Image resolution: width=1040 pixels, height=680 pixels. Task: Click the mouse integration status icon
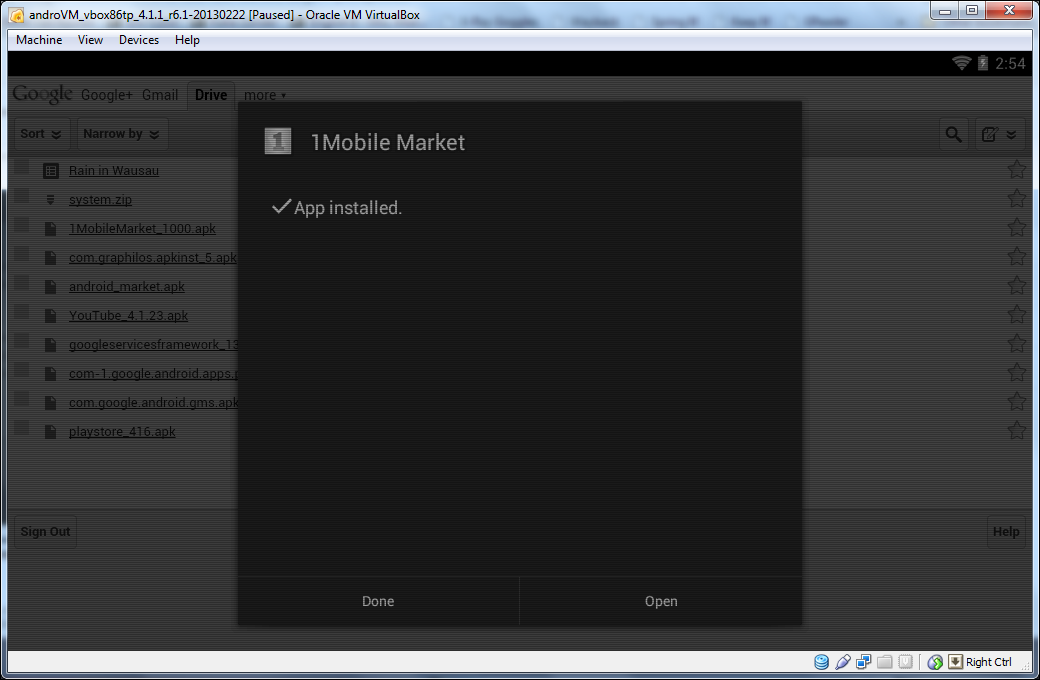[x=935, y=661]
